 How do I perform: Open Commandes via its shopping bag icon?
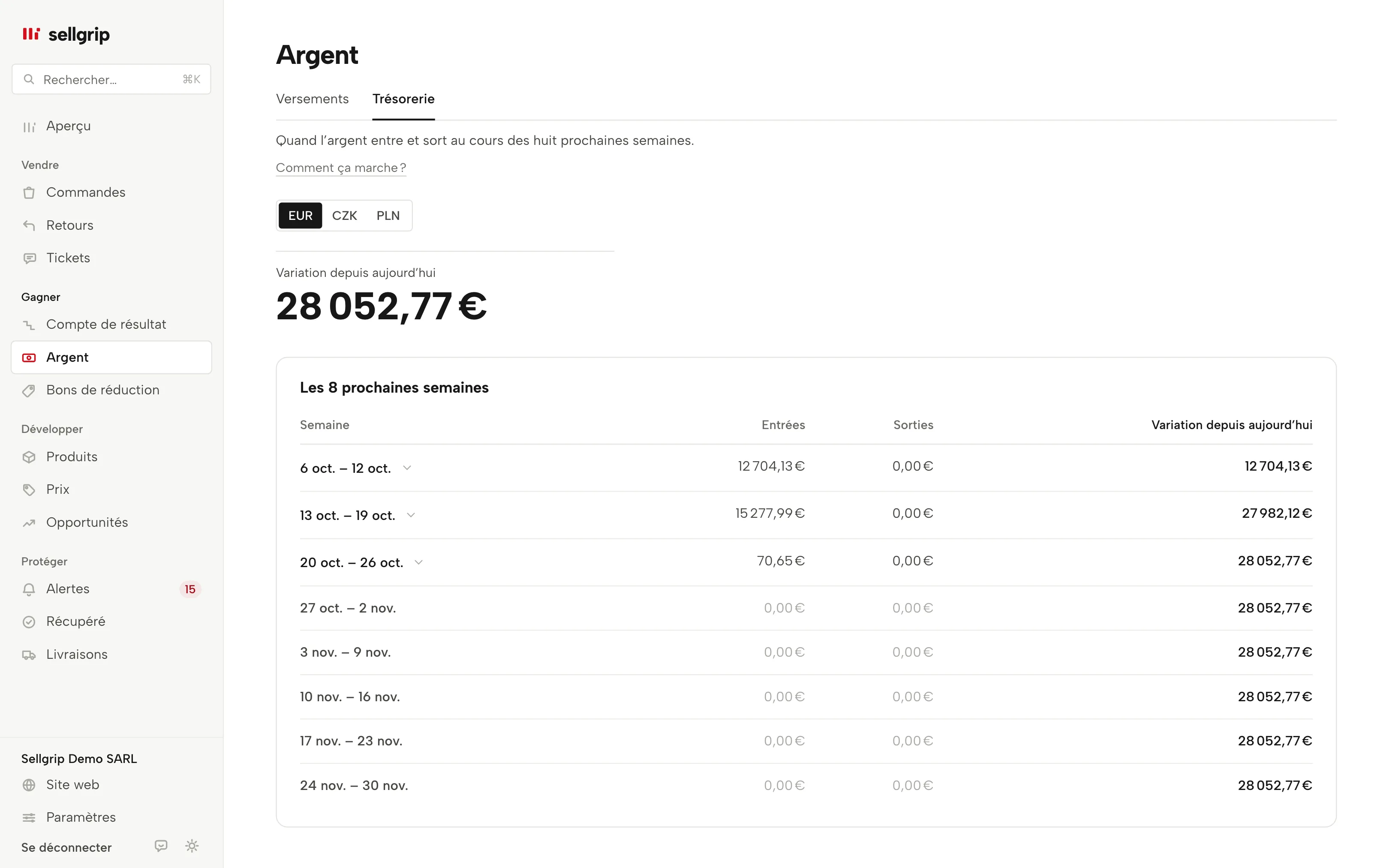[x=29, y=193]
